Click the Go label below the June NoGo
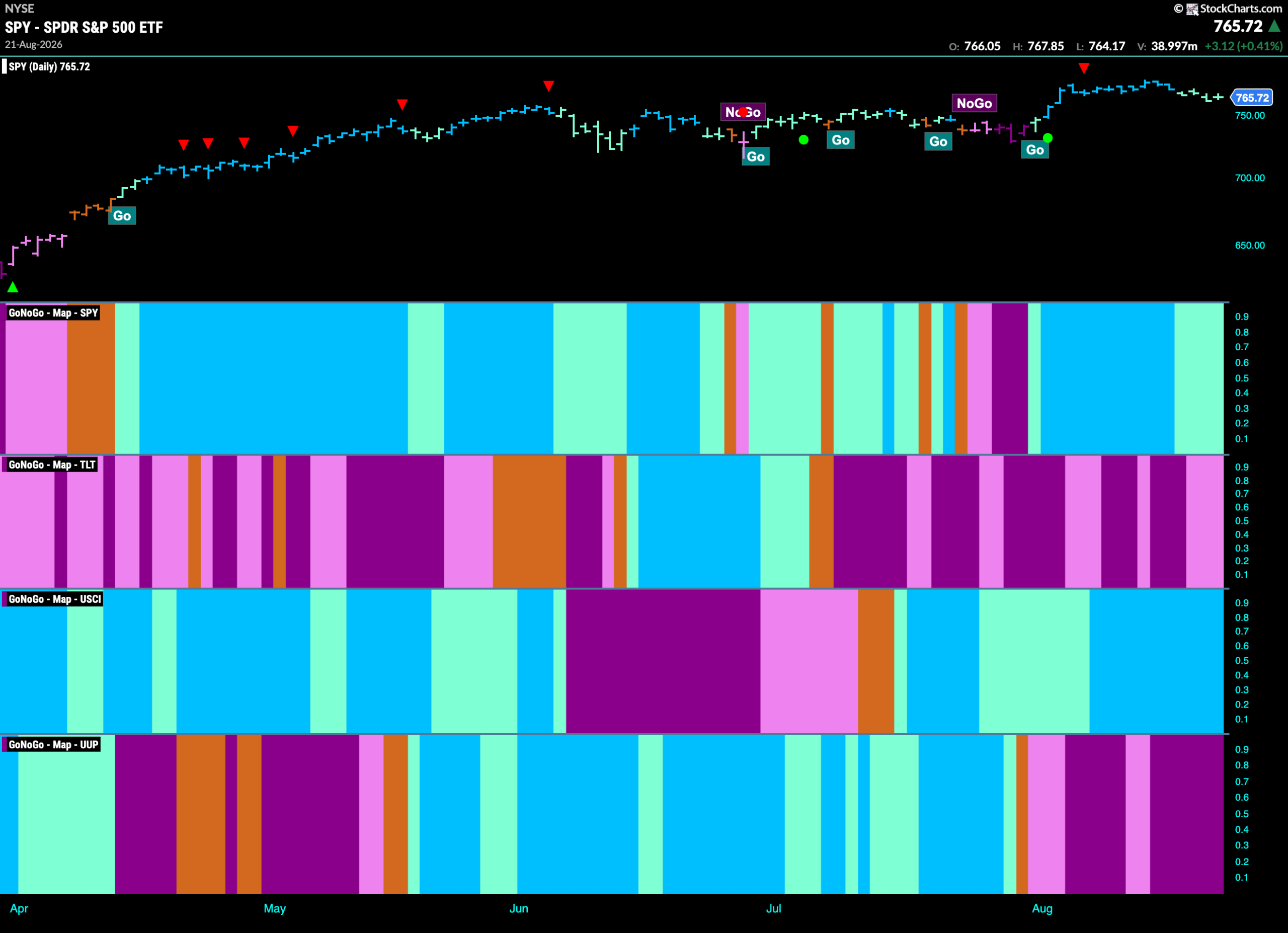 756,157
